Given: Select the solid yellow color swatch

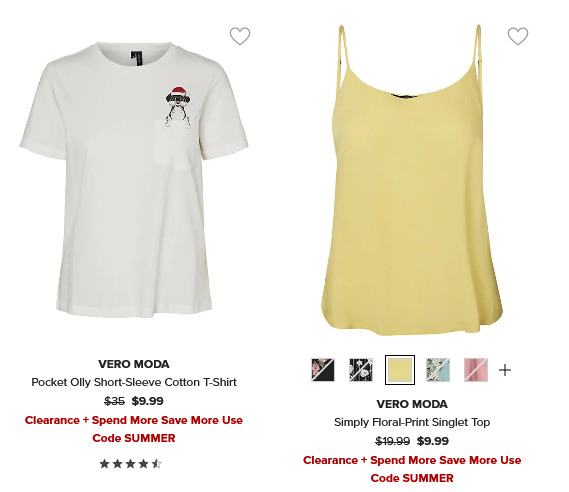Looking at the screenshot, I should (400, 370).
